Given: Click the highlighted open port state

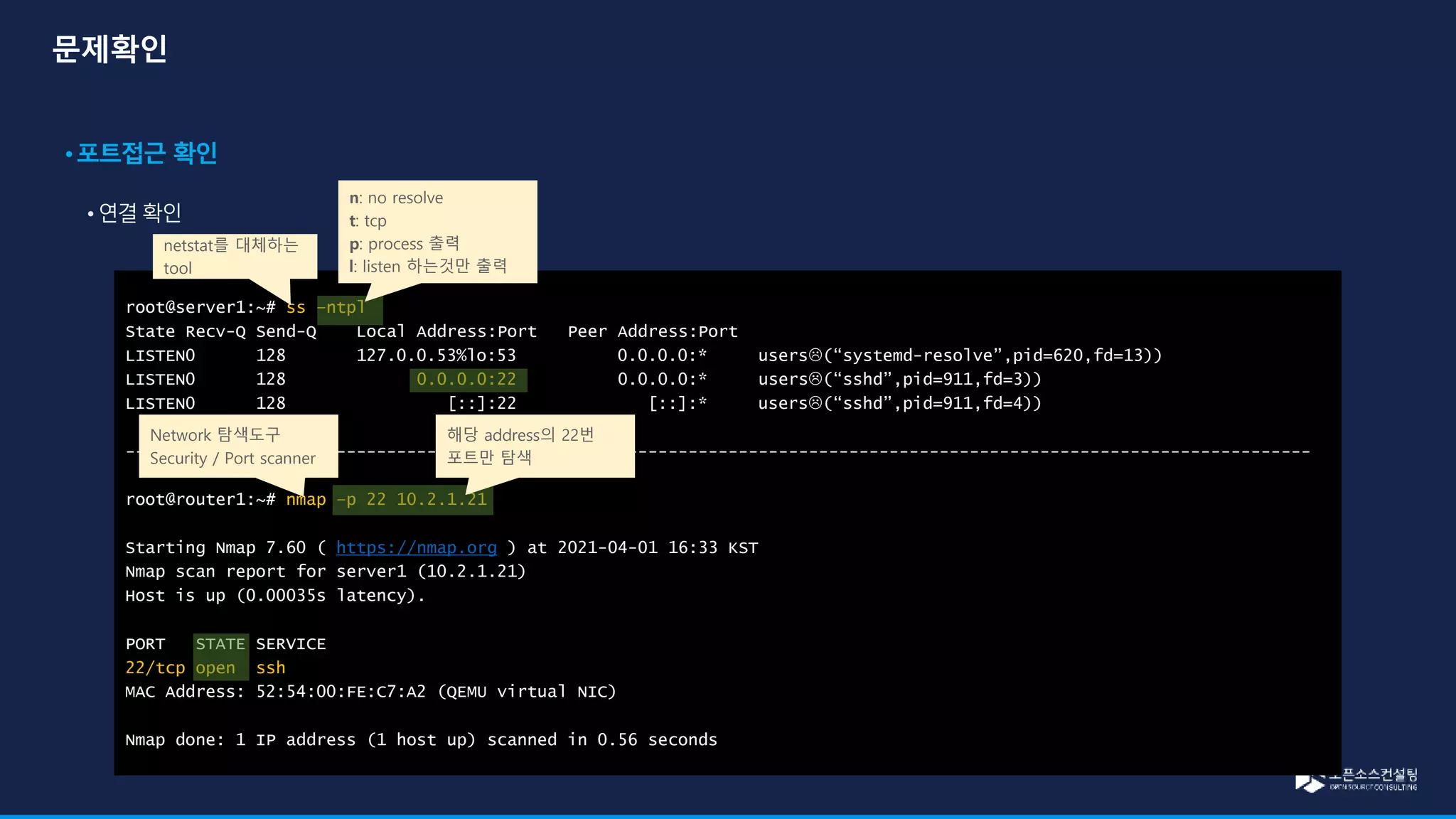Looking at the screenshot, I should click(x=215, y=668).
